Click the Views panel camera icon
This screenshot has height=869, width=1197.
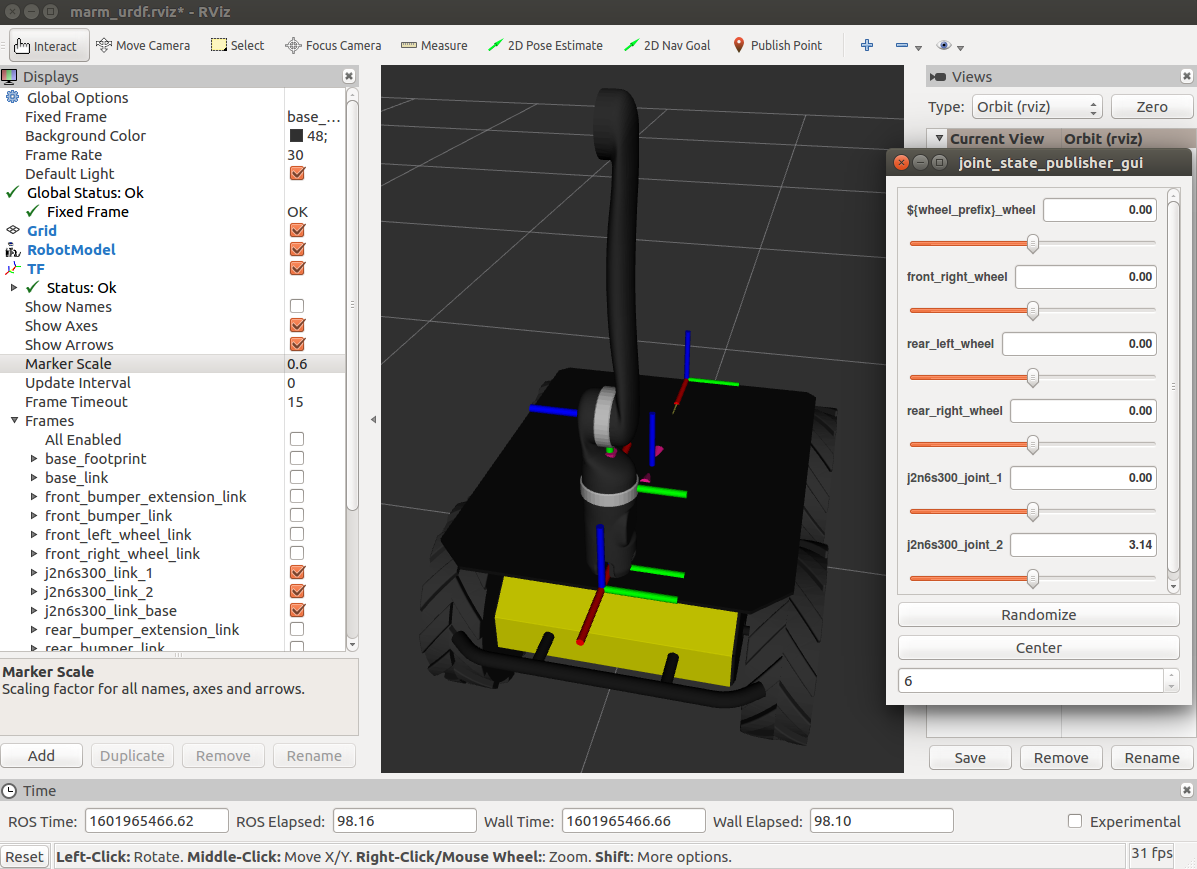click(938, 76)
